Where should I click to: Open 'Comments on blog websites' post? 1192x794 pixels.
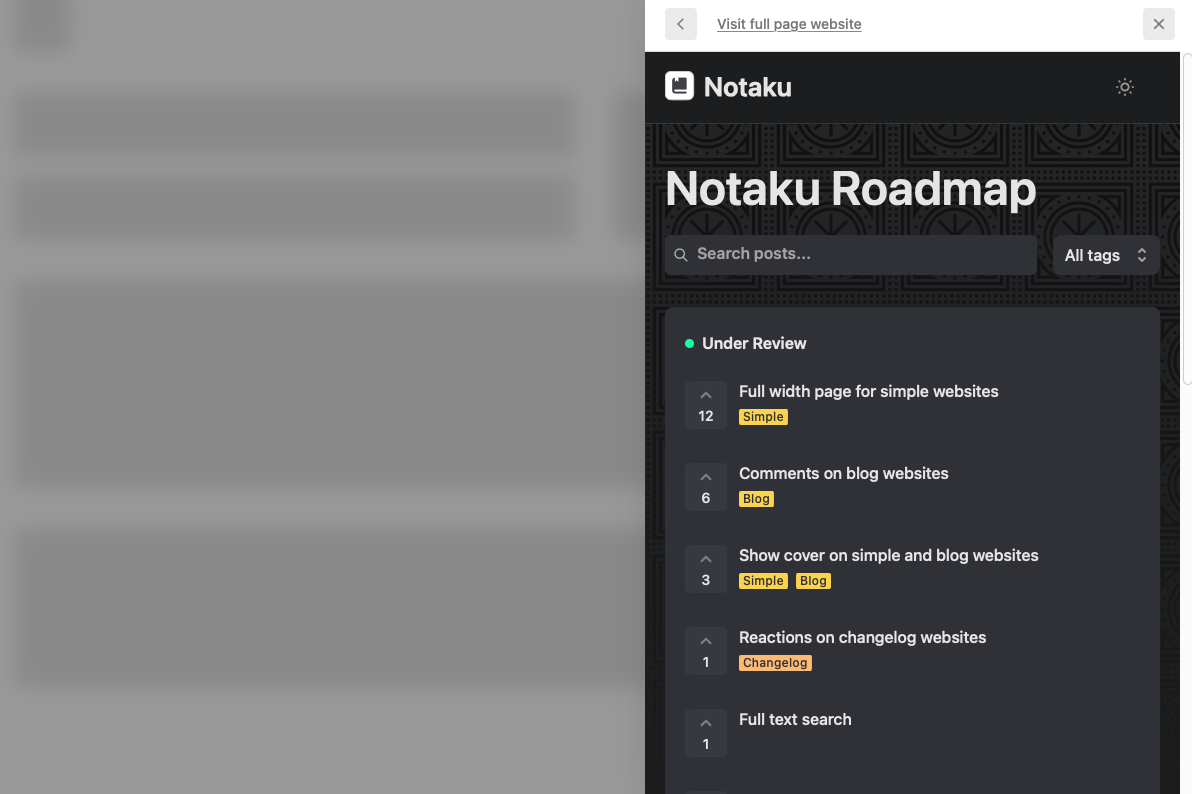coord(843,473)
